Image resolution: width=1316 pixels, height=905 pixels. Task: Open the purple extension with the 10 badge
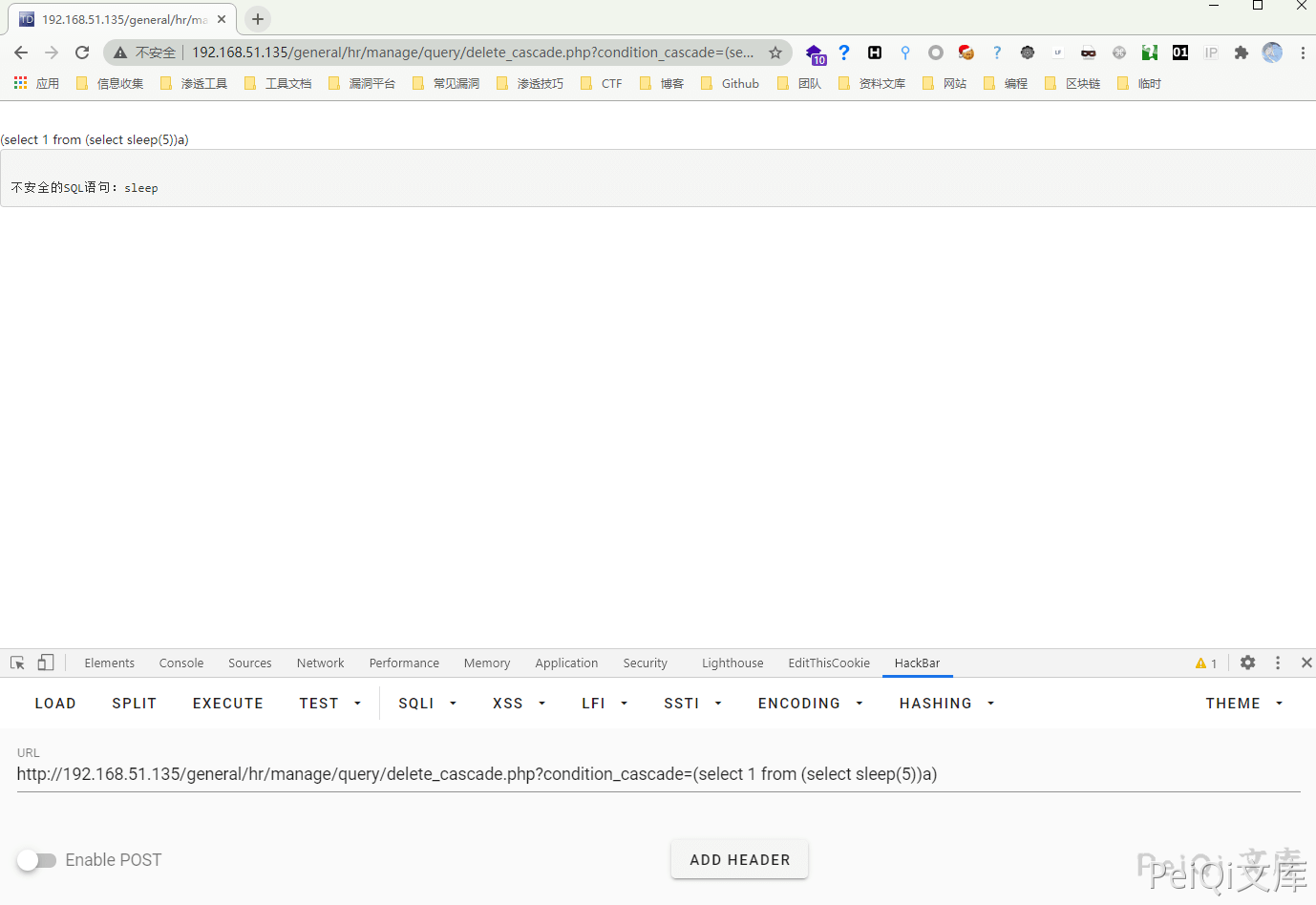[815, 53]
